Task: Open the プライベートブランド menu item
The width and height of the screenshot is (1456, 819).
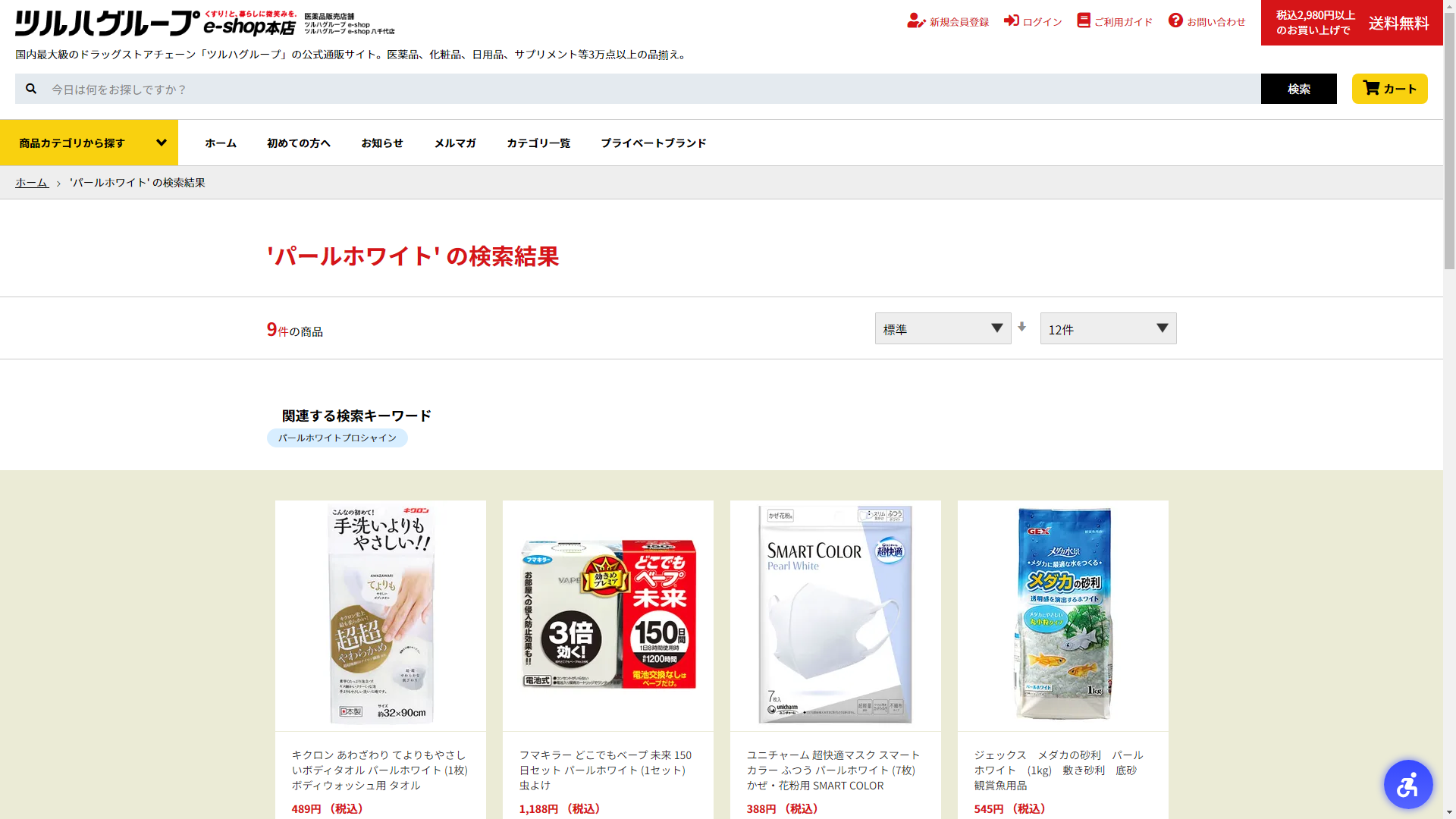Action: point(654,143)
